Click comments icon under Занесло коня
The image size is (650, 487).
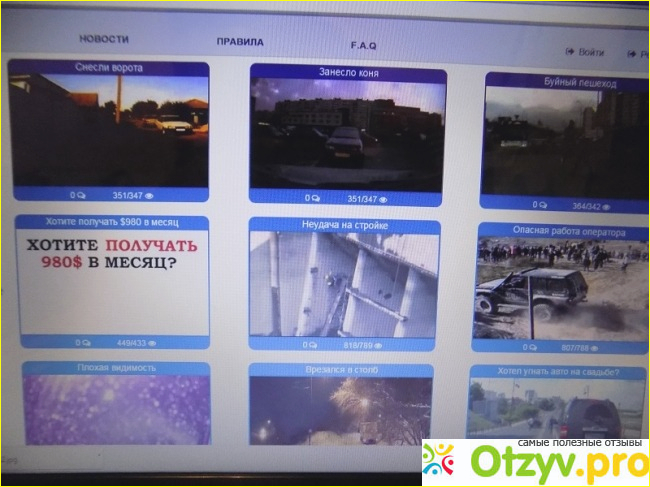[317, 199]
